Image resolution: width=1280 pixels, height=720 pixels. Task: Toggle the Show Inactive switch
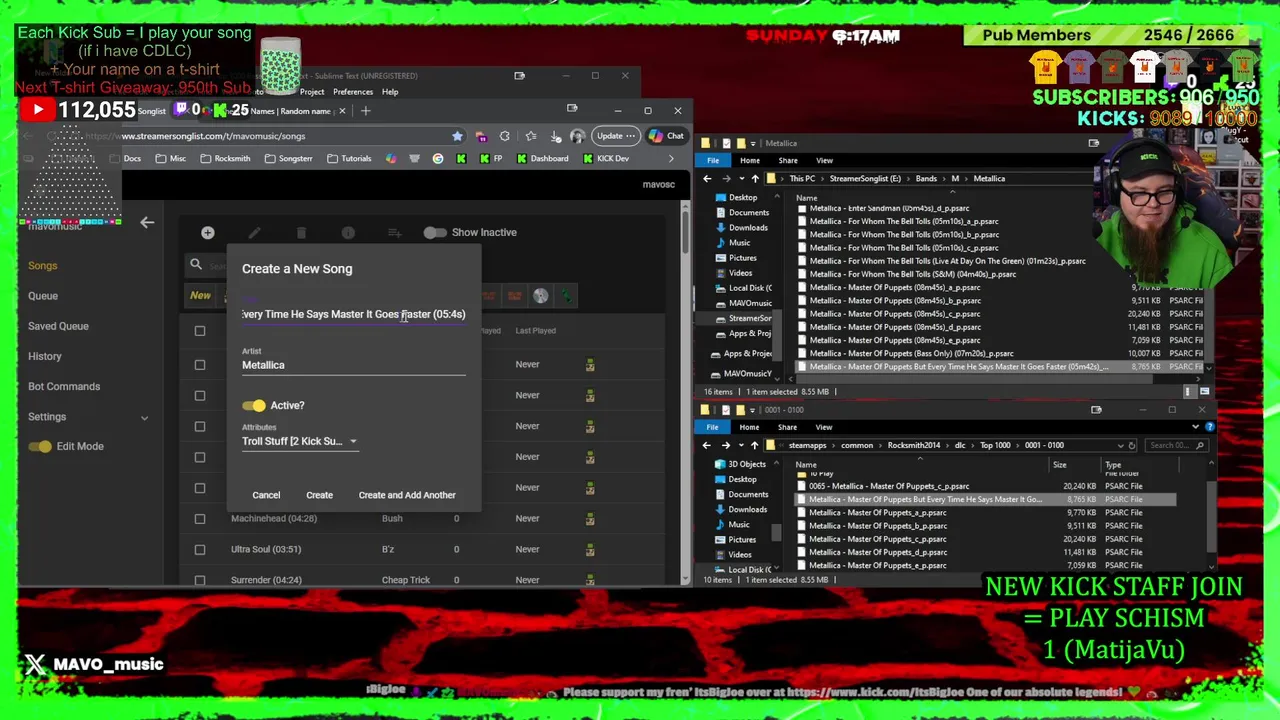tap(434, 233)
